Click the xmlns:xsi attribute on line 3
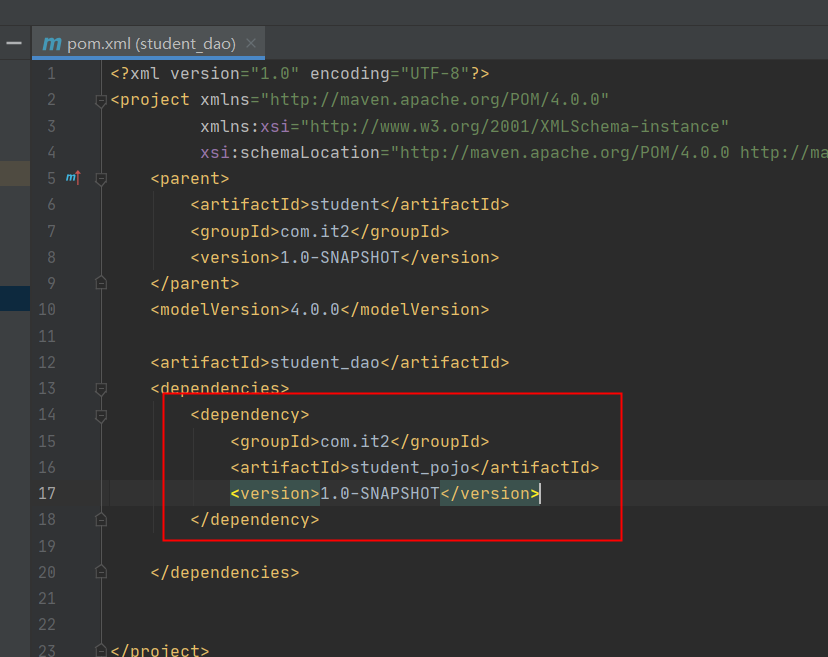 click(x=245, y=127)
